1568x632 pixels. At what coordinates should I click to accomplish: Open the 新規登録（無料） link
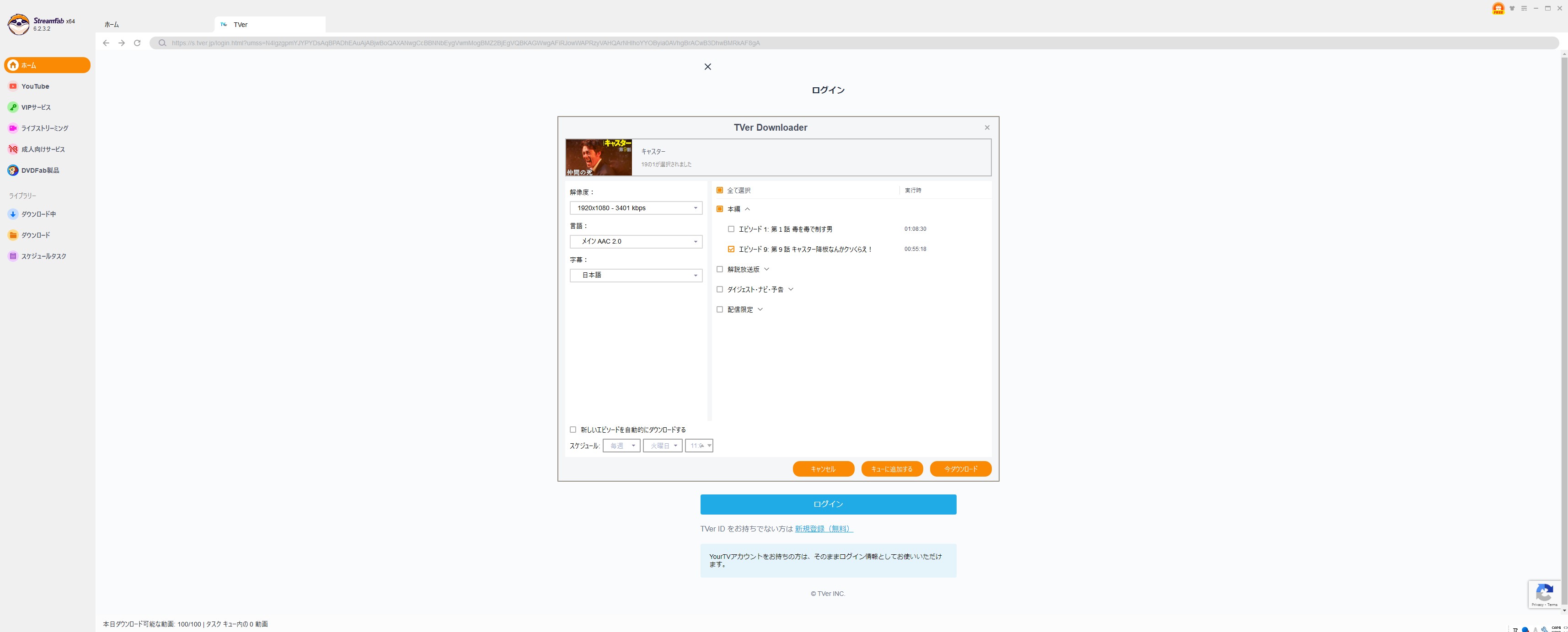pyautogui.click(x=824, y=529)
